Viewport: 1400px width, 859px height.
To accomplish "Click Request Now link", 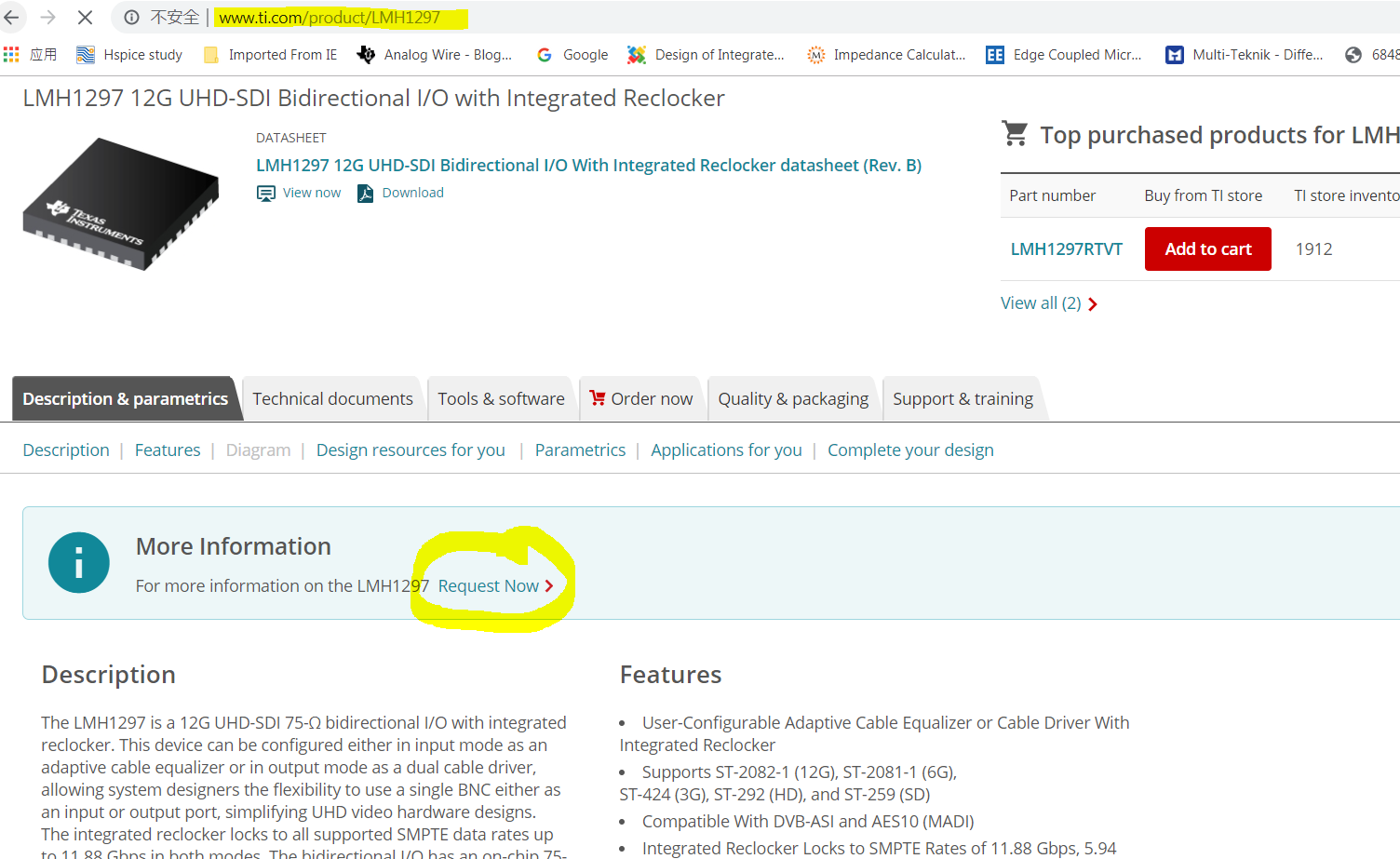I will point(495,585).
